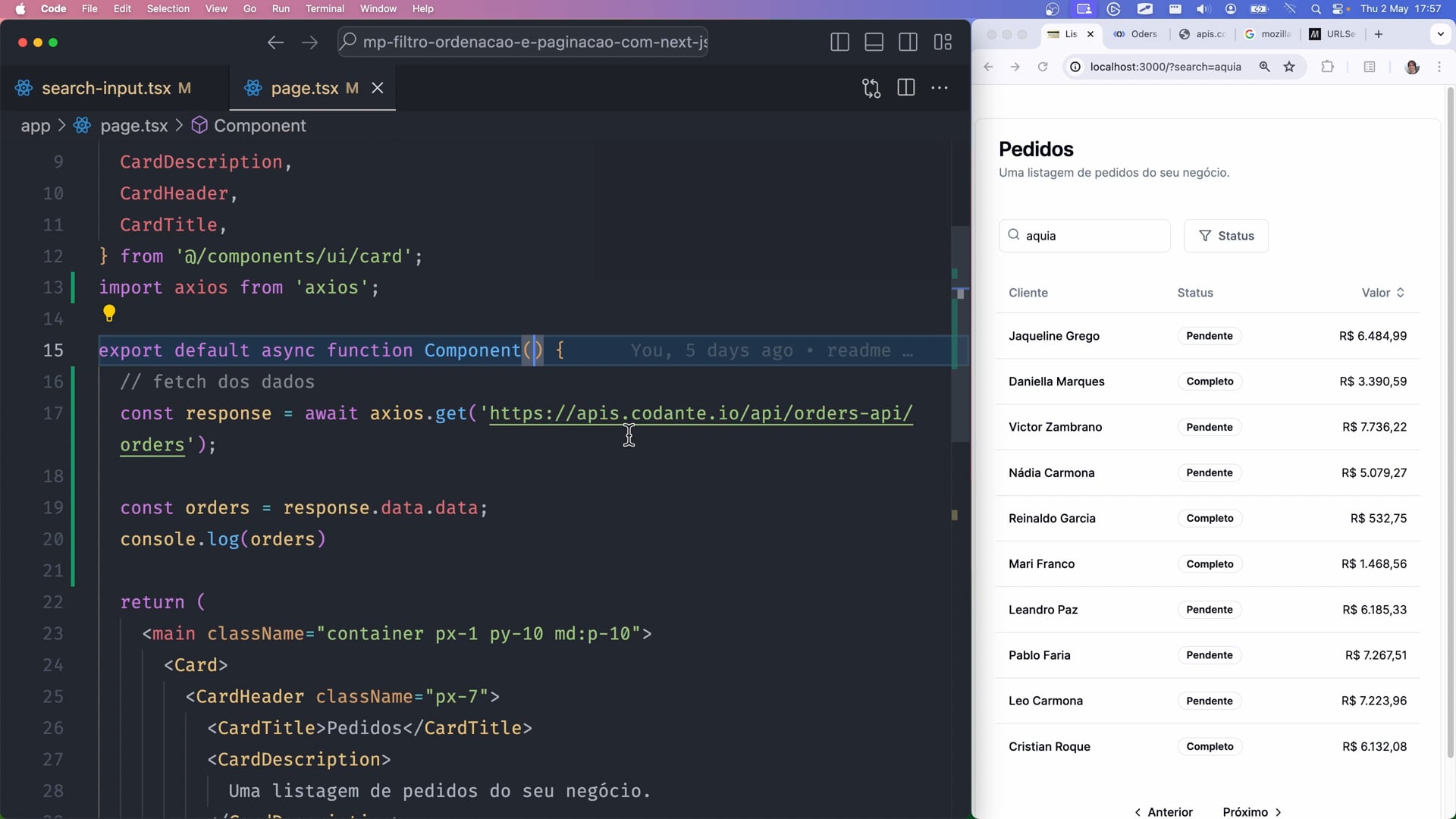Open the Terminal menu

[325, 8]
